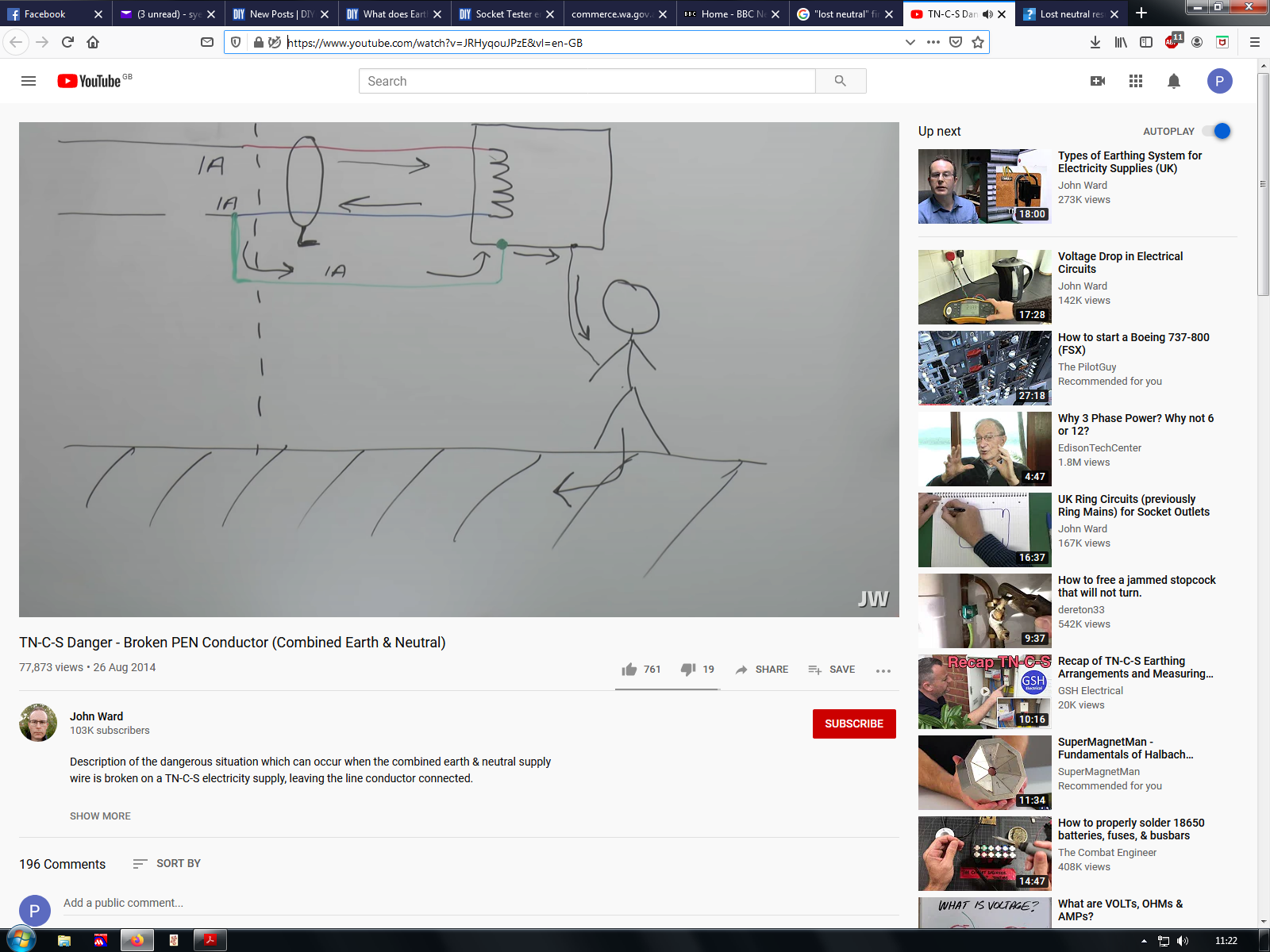Turn off the Autoplay switch

click(1217, 132)
